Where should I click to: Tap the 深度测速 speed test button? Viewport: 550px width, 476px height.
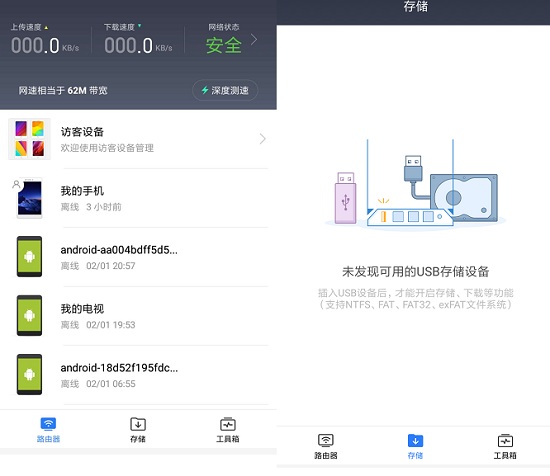click(x=225, y=90)
